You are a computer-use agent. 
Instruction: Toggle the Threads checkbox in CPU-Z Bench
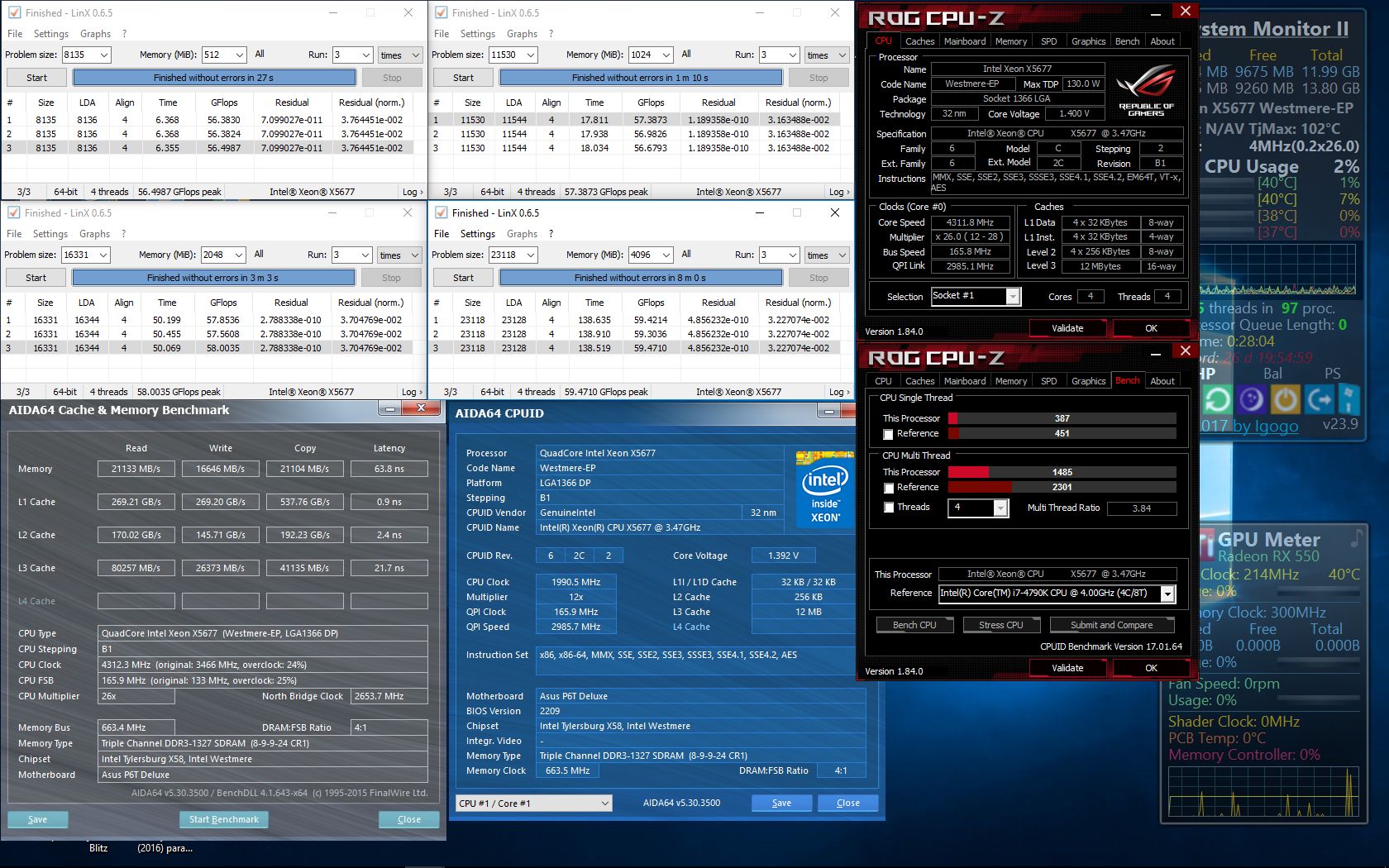click(888, 508)
